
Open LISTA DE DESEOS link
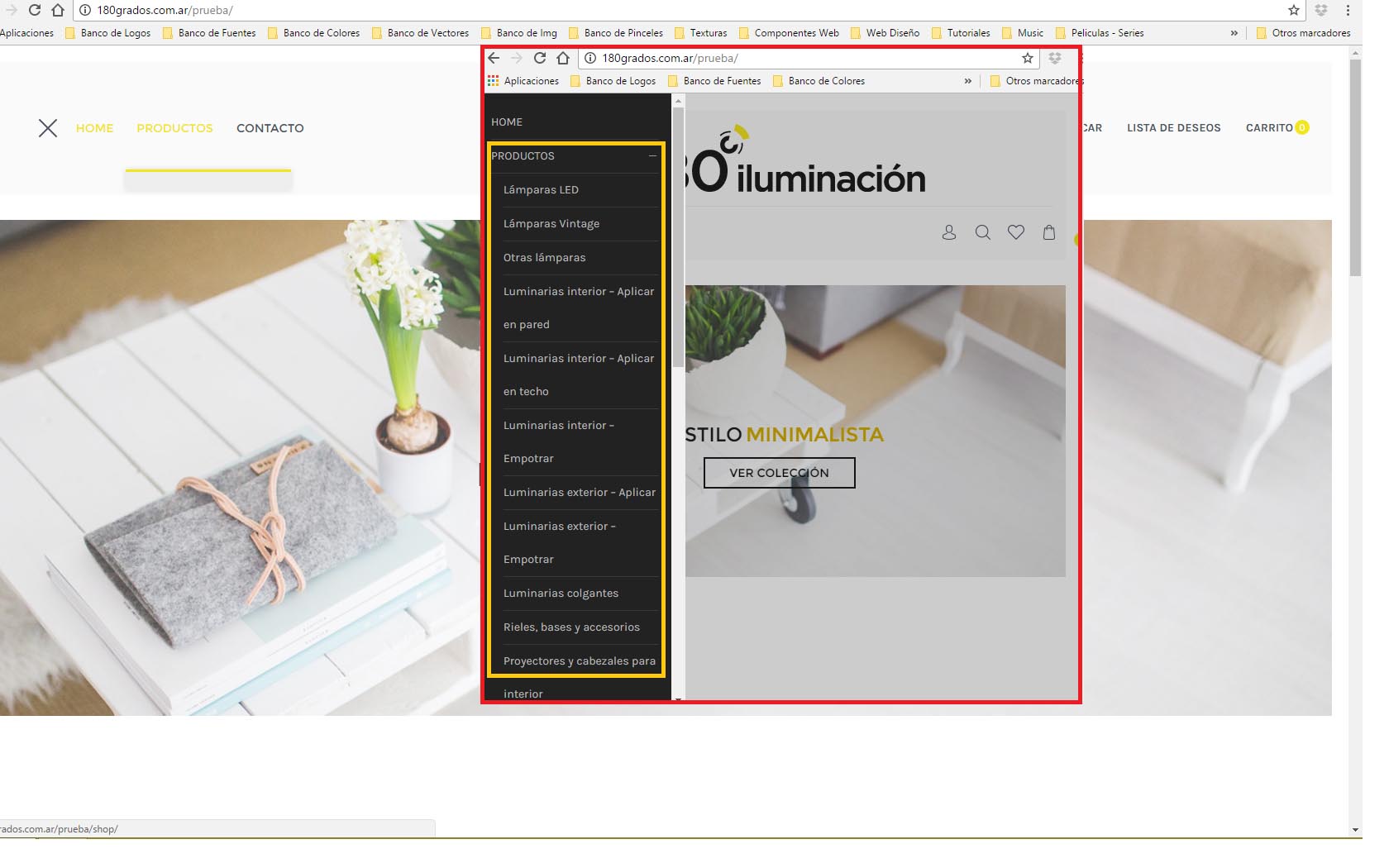click(x=1173, y=128)
